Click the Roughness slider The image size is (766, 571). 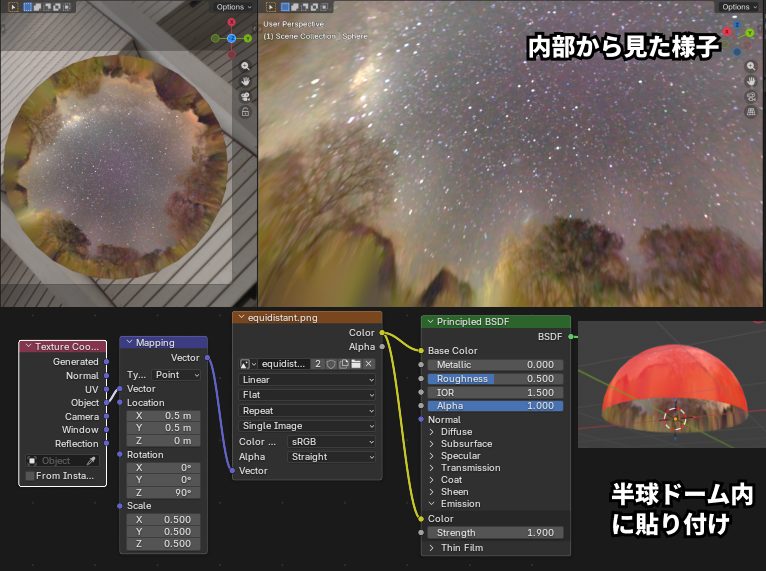pyautogui.click(x=495, y=379)
